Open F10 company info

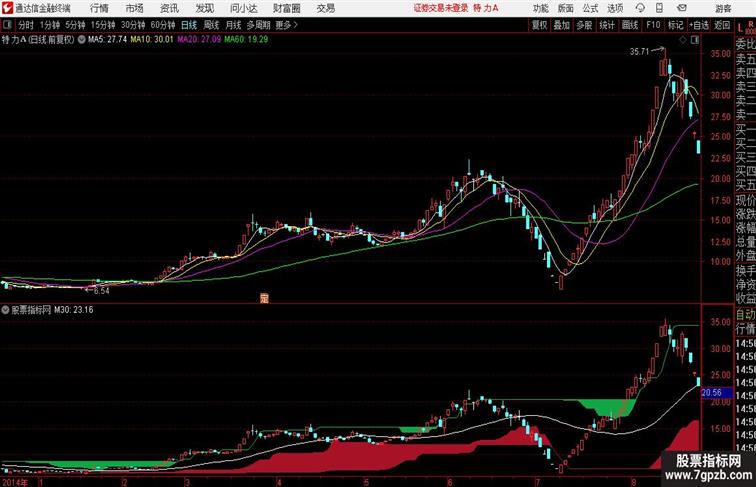653,25
